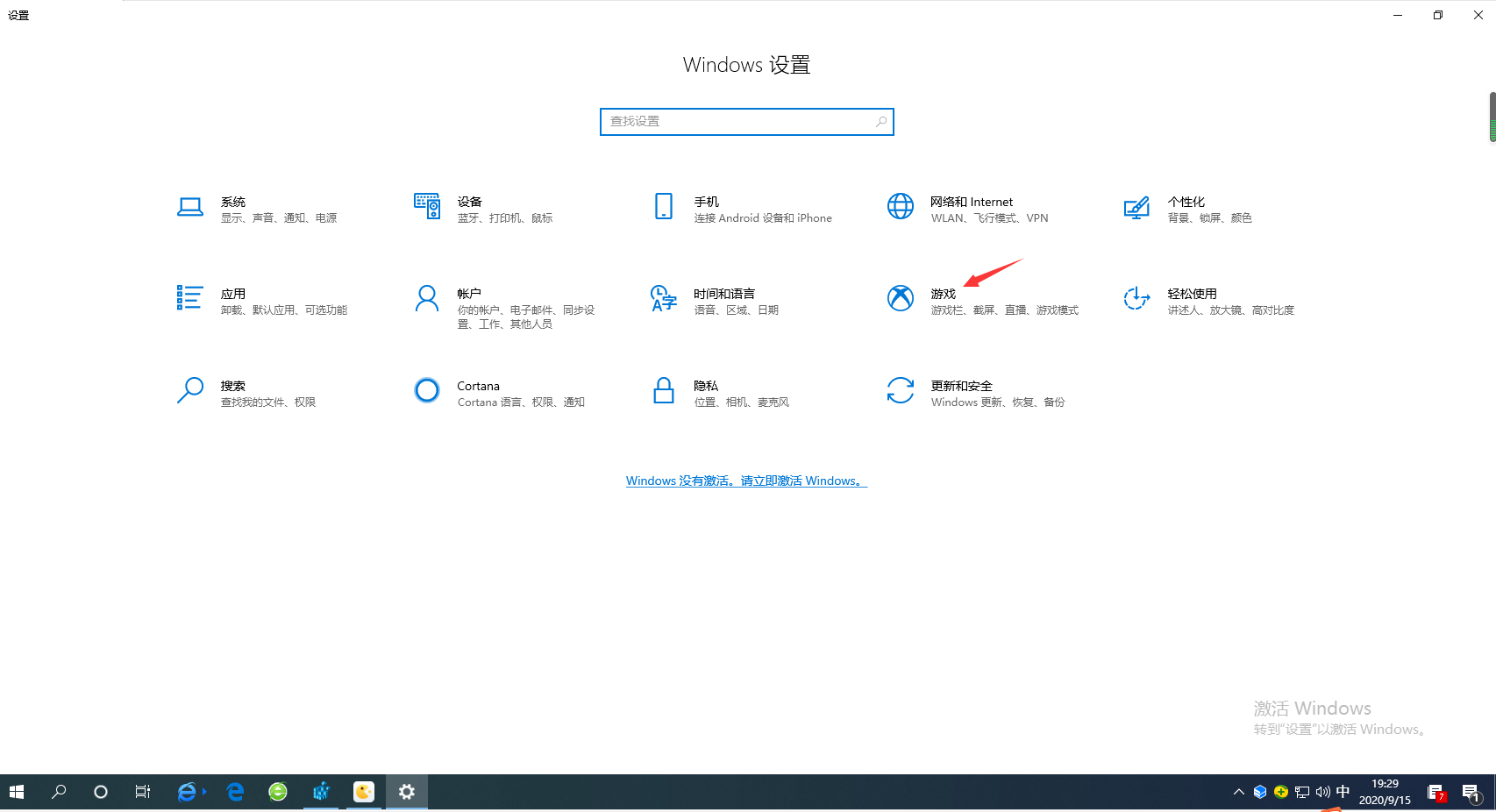Open the Action Center notifications icon
The image size is (1496, 812).
point(1471,793)
